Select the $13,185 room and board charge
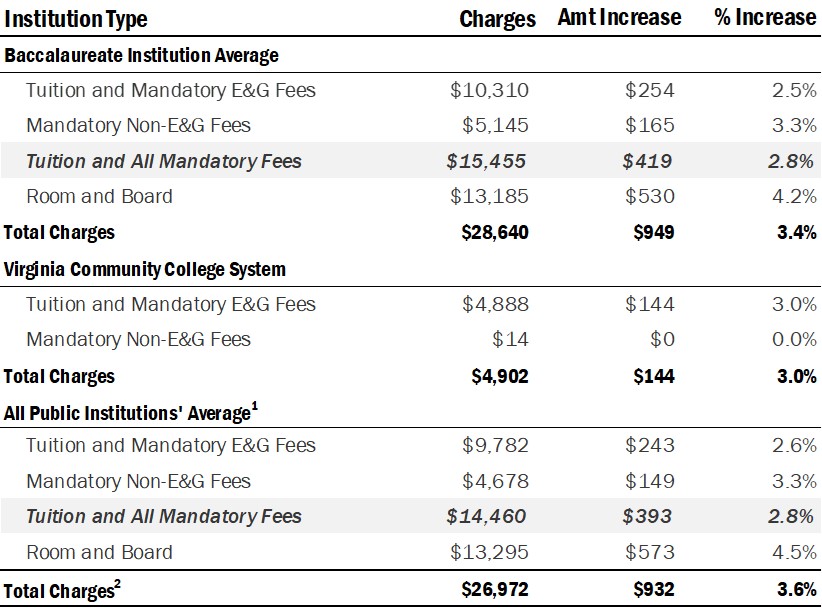The image size is (822, 608). coord(489,197)
